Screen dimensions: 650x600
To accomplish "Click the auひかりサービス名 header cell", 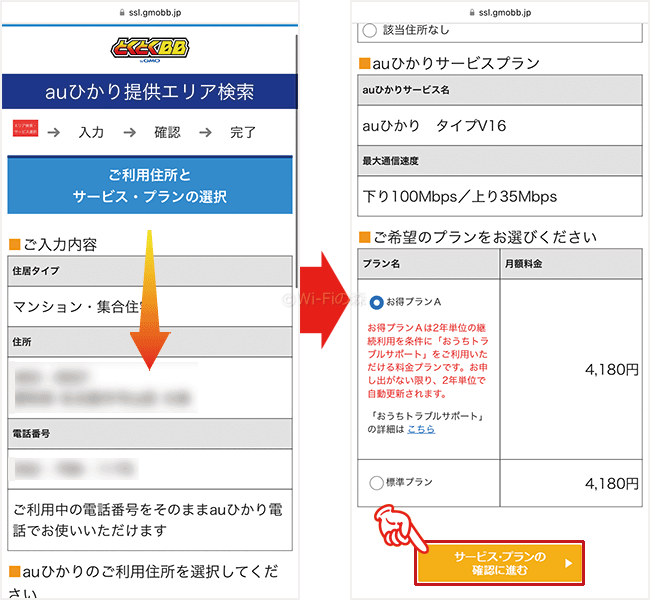I will 500,90.
